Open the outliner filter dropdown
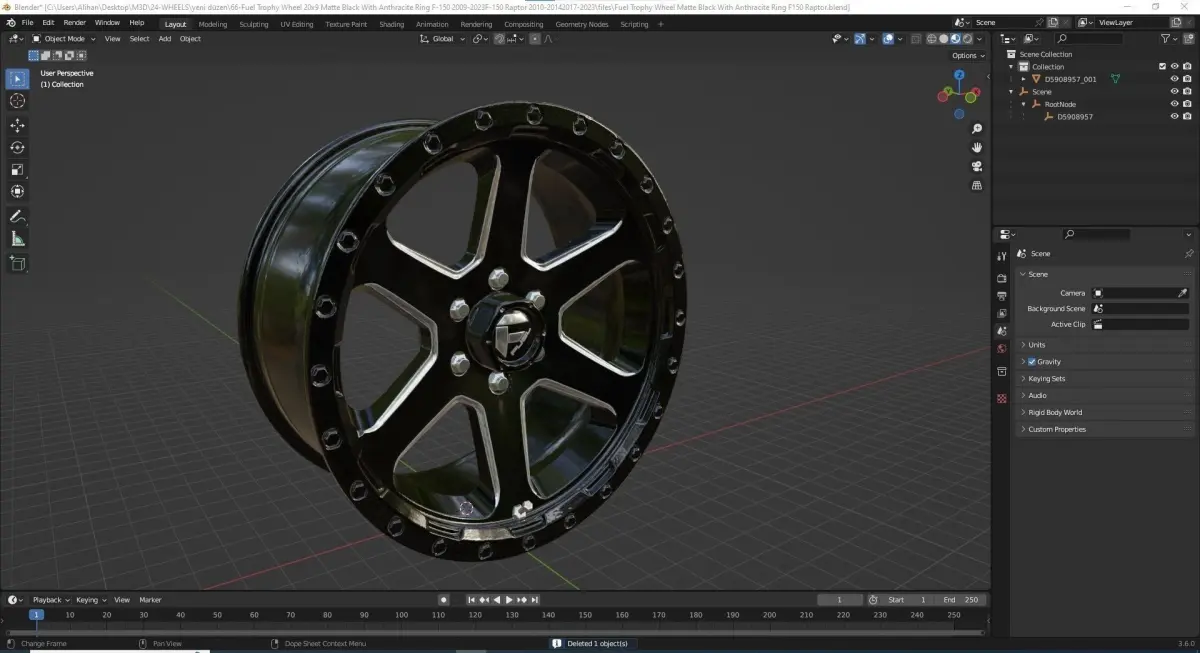This screenshot has width=1200, height=653. click(x=1169, y=38)
